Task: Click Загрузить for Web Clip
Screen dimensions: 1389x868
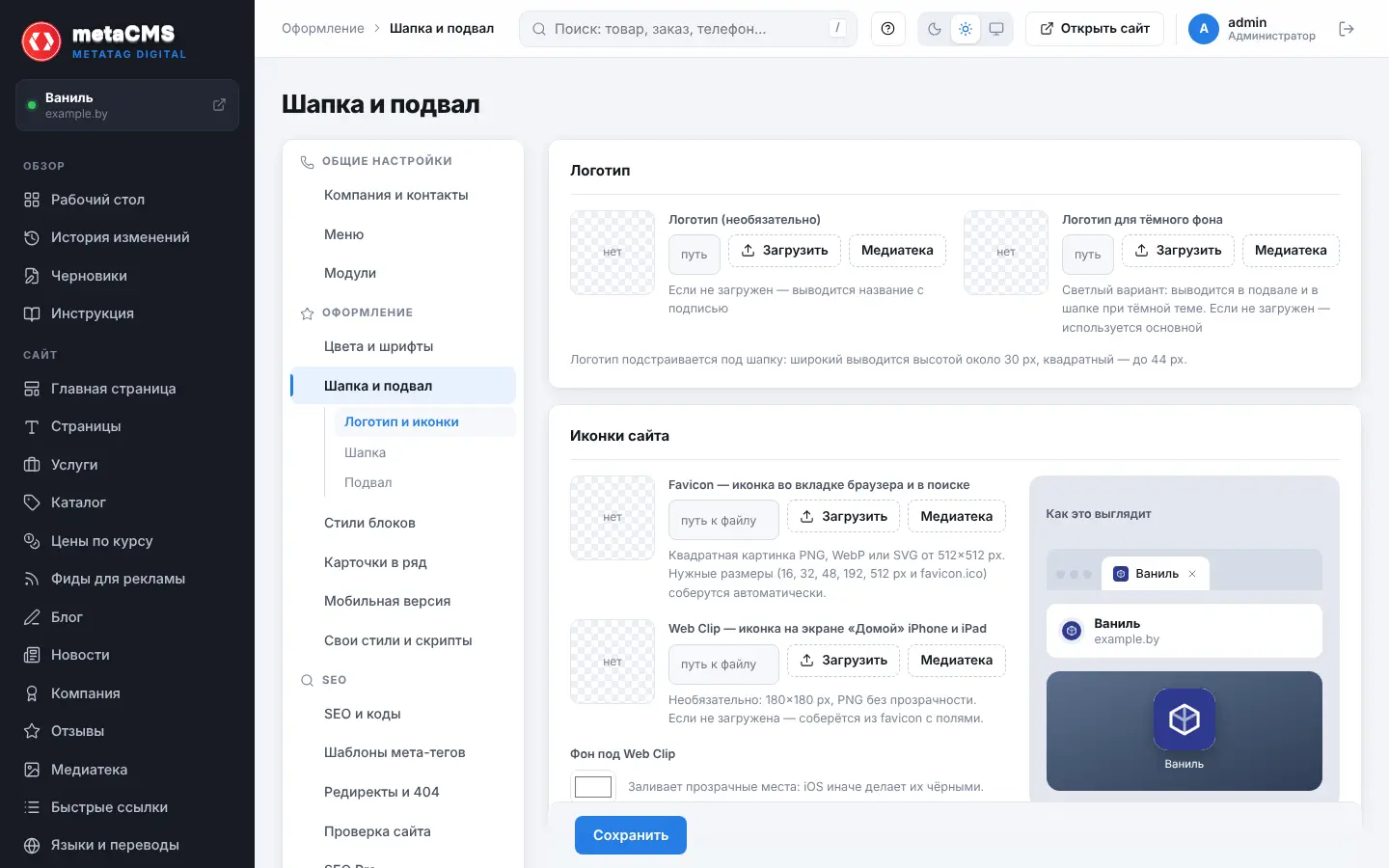Action: 844,661
